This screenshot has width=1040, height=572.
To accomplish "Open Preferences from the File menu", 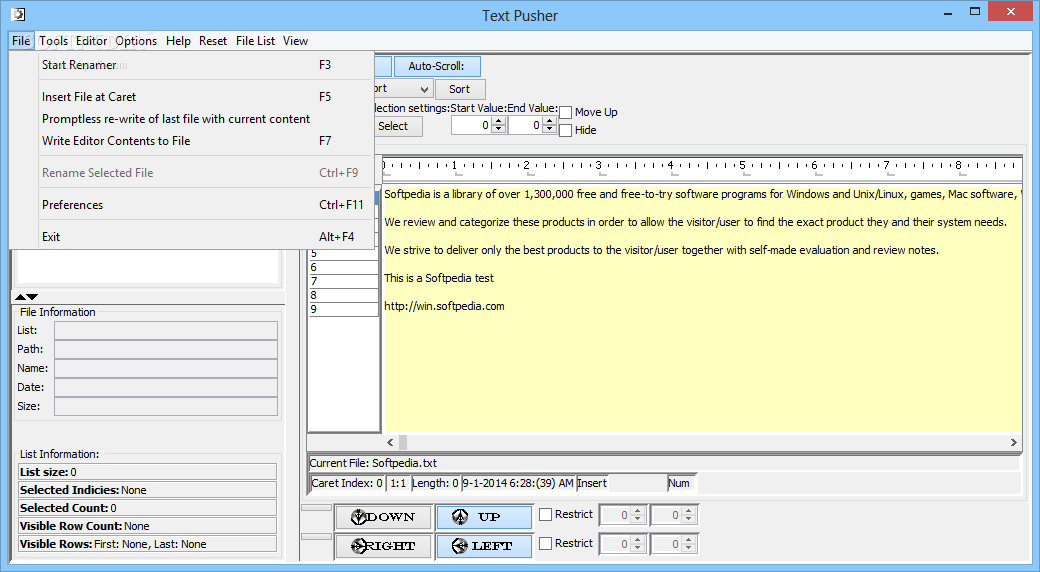I will coord(191,204).
